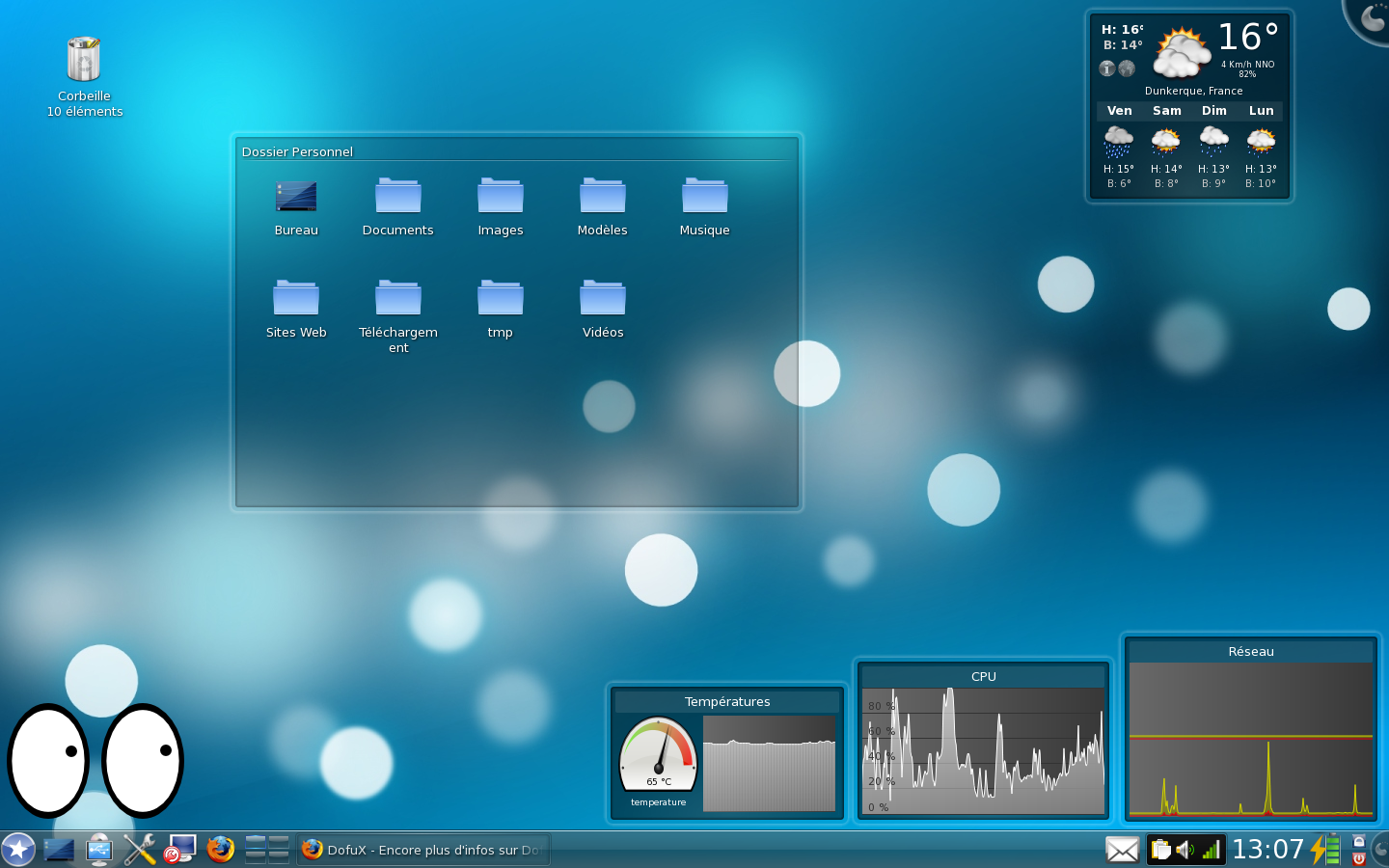Click the network signal strength icon
Viewport: 1389px width, 868px height.
point(1211,850)
